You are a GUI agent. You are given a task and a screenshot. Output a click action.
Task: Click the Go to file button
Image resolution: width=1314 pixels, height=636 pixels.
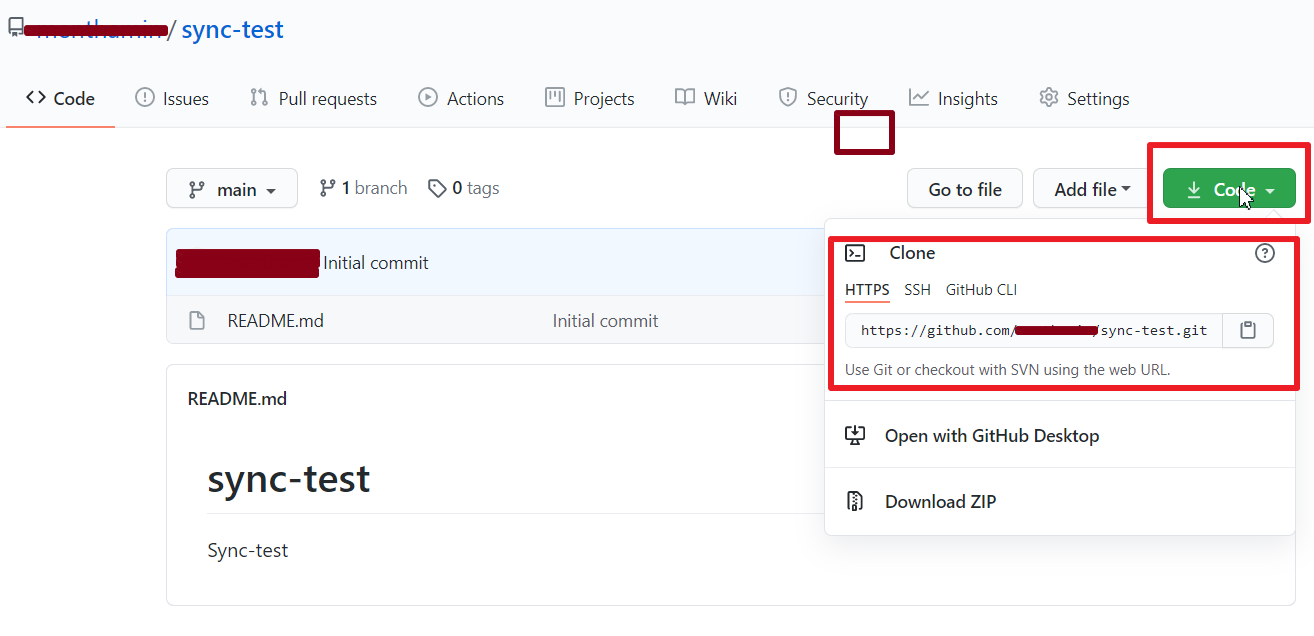coord(965,189)
